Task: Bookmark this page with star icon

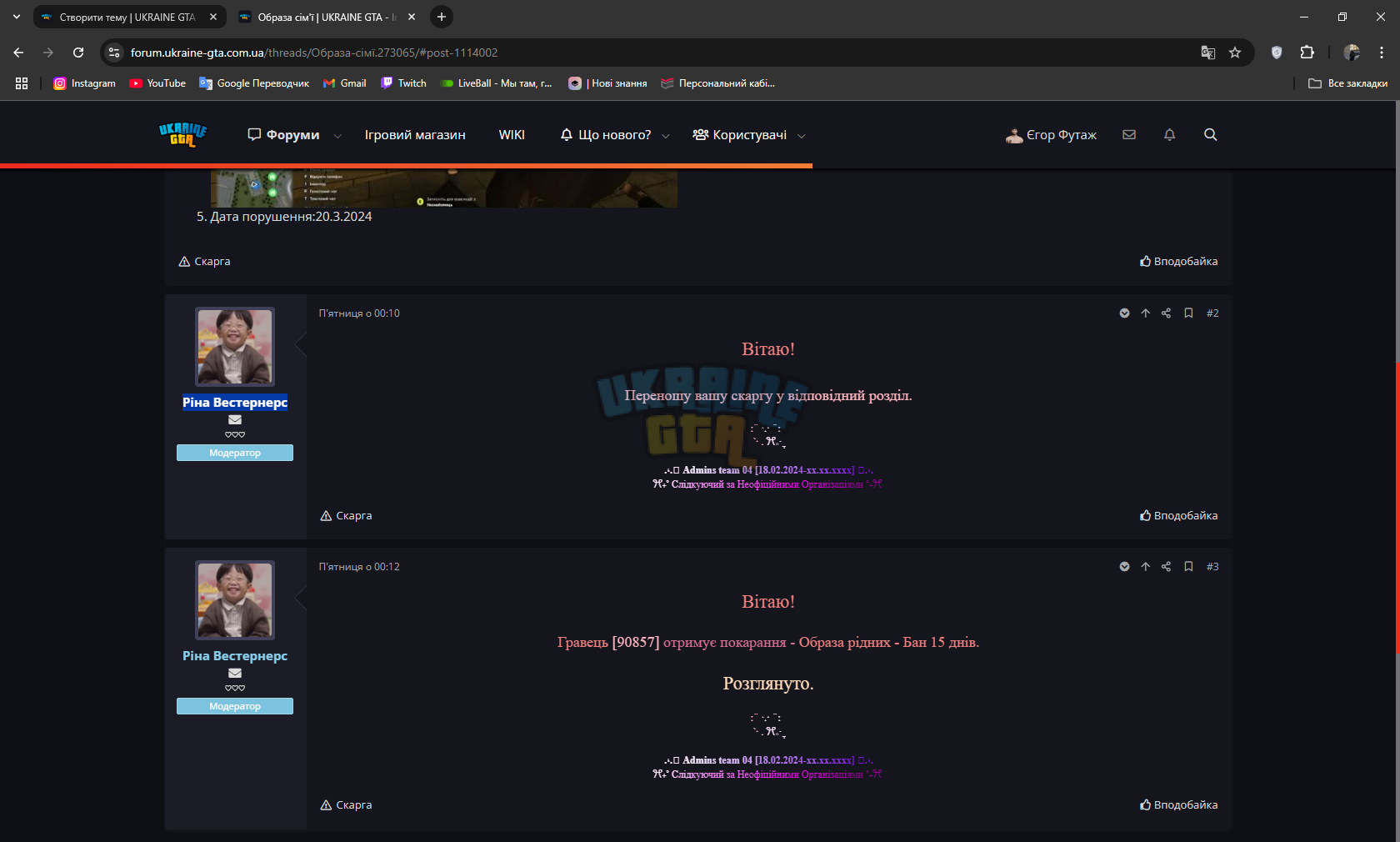Action: coord(1235,53)
